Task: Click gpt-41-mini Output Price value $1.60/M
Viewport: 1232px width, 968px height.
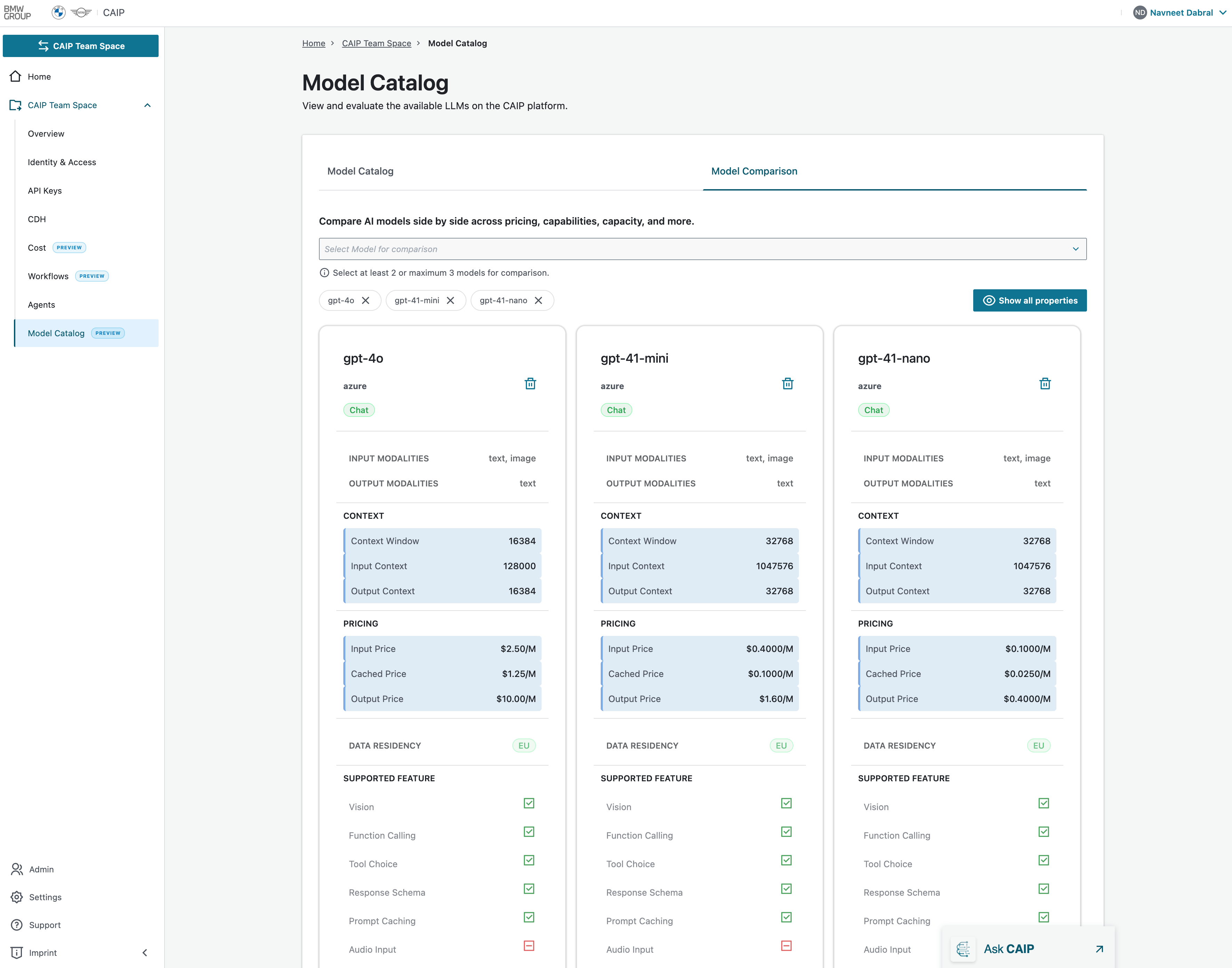Action: [x=776, y=699]
